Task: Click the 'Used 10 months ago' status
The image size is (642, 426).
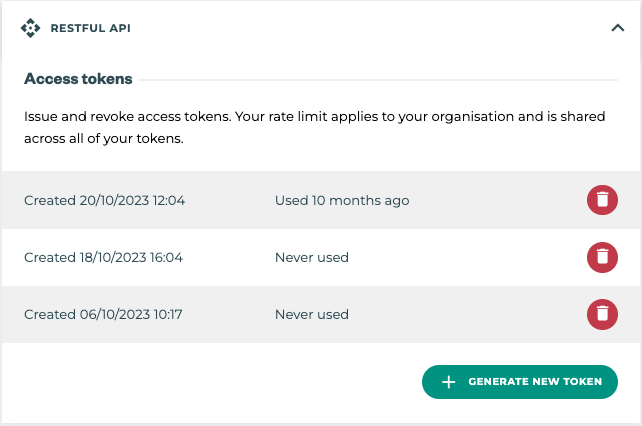Action: point(342,200)
